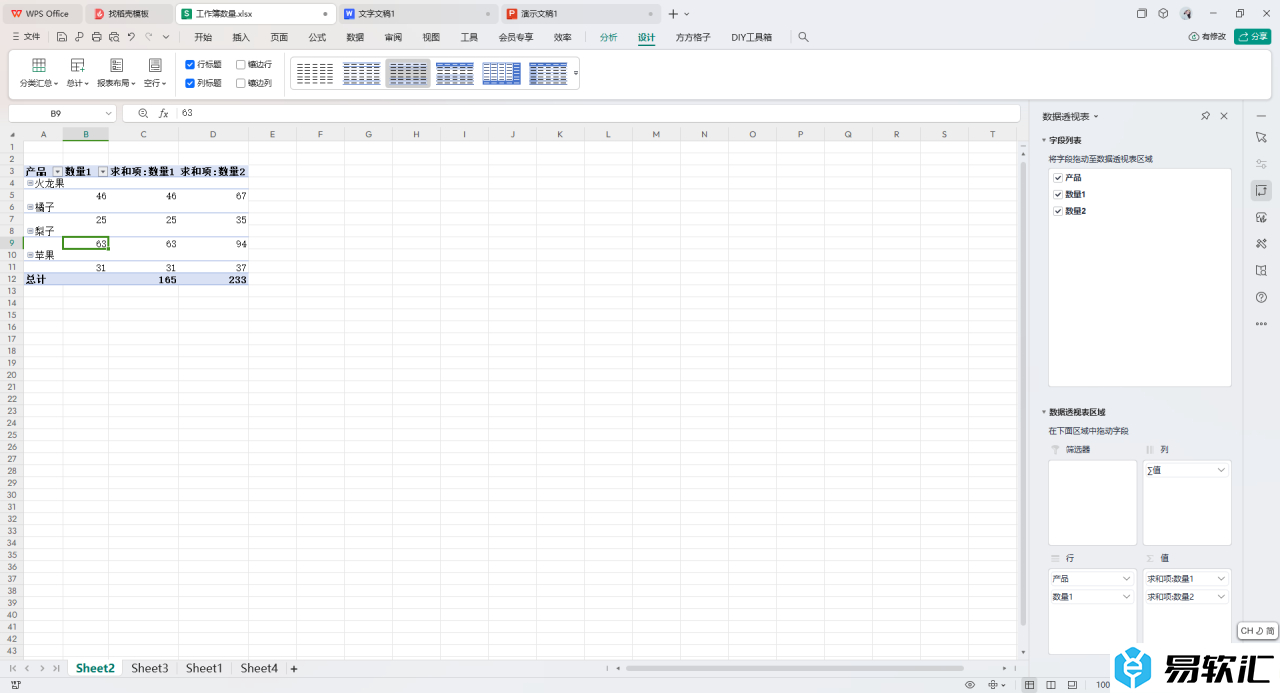
Task: Open more options ellipsis in right sidebar
Action: tap(1261, 324)
